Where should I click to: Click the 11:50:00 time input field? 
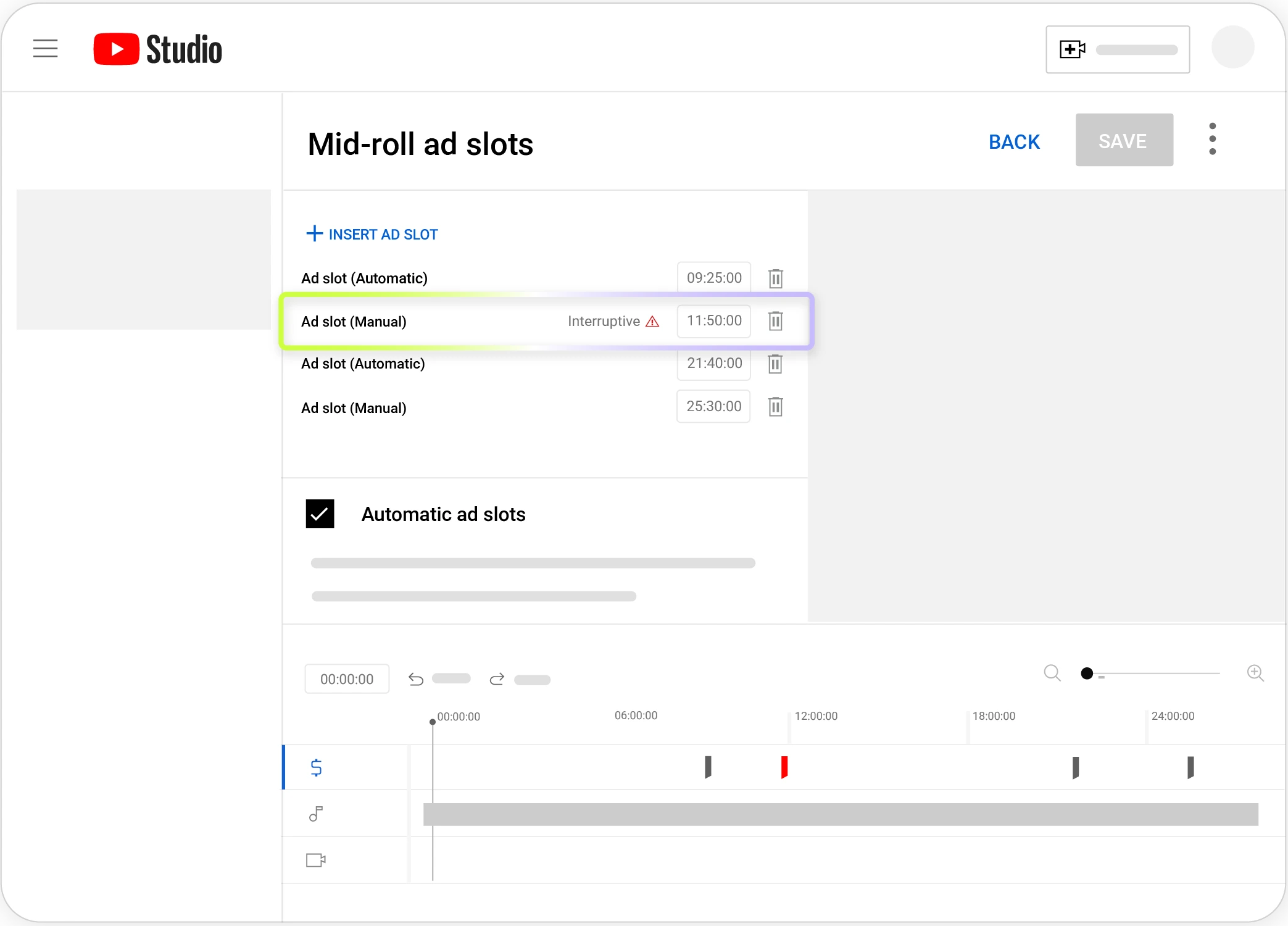click(713, 321)
